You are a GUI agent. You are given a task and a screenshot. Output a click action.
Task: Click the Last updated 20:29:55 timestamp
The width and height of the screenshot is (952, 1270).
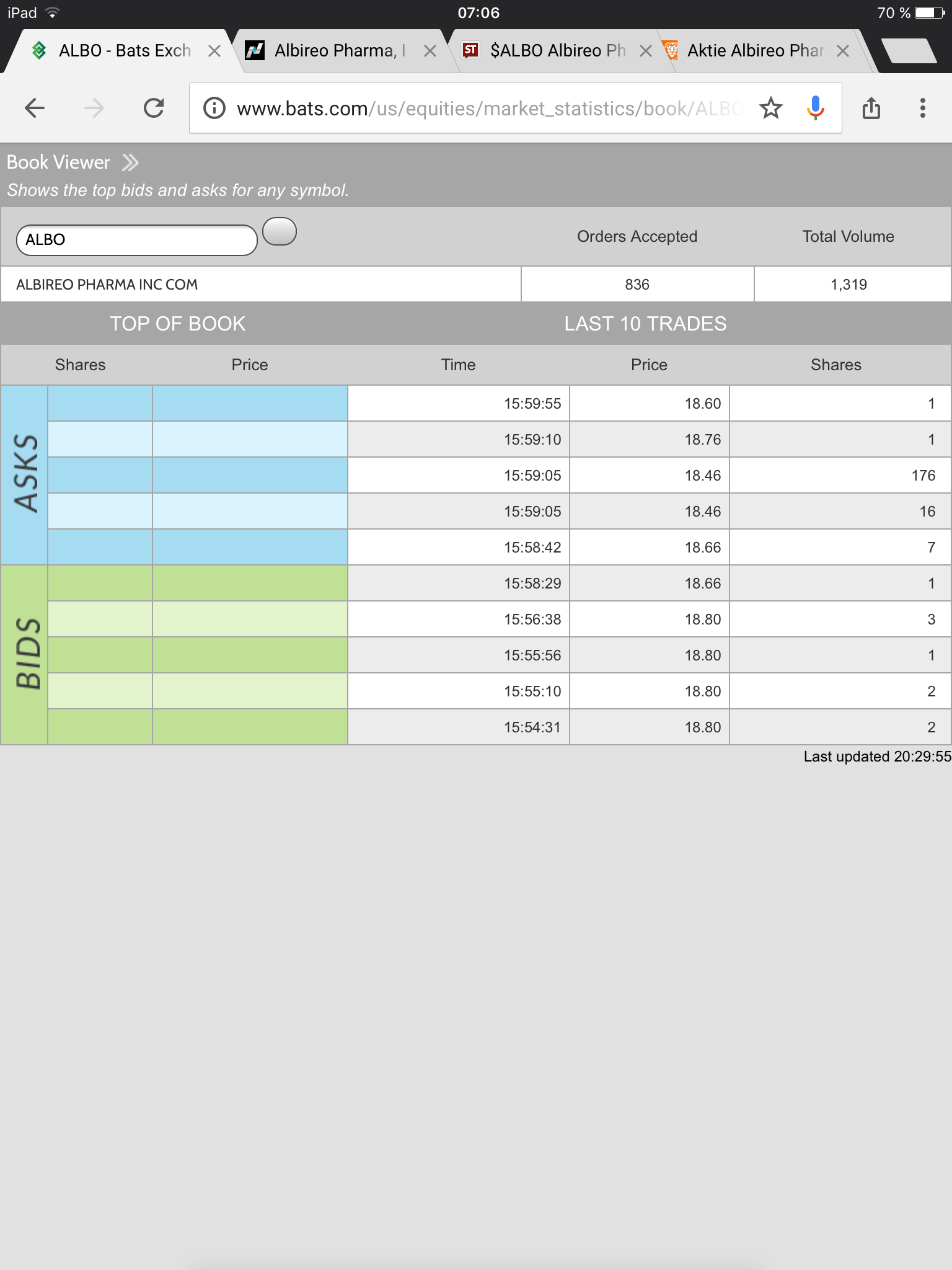[x=877, y=757]
